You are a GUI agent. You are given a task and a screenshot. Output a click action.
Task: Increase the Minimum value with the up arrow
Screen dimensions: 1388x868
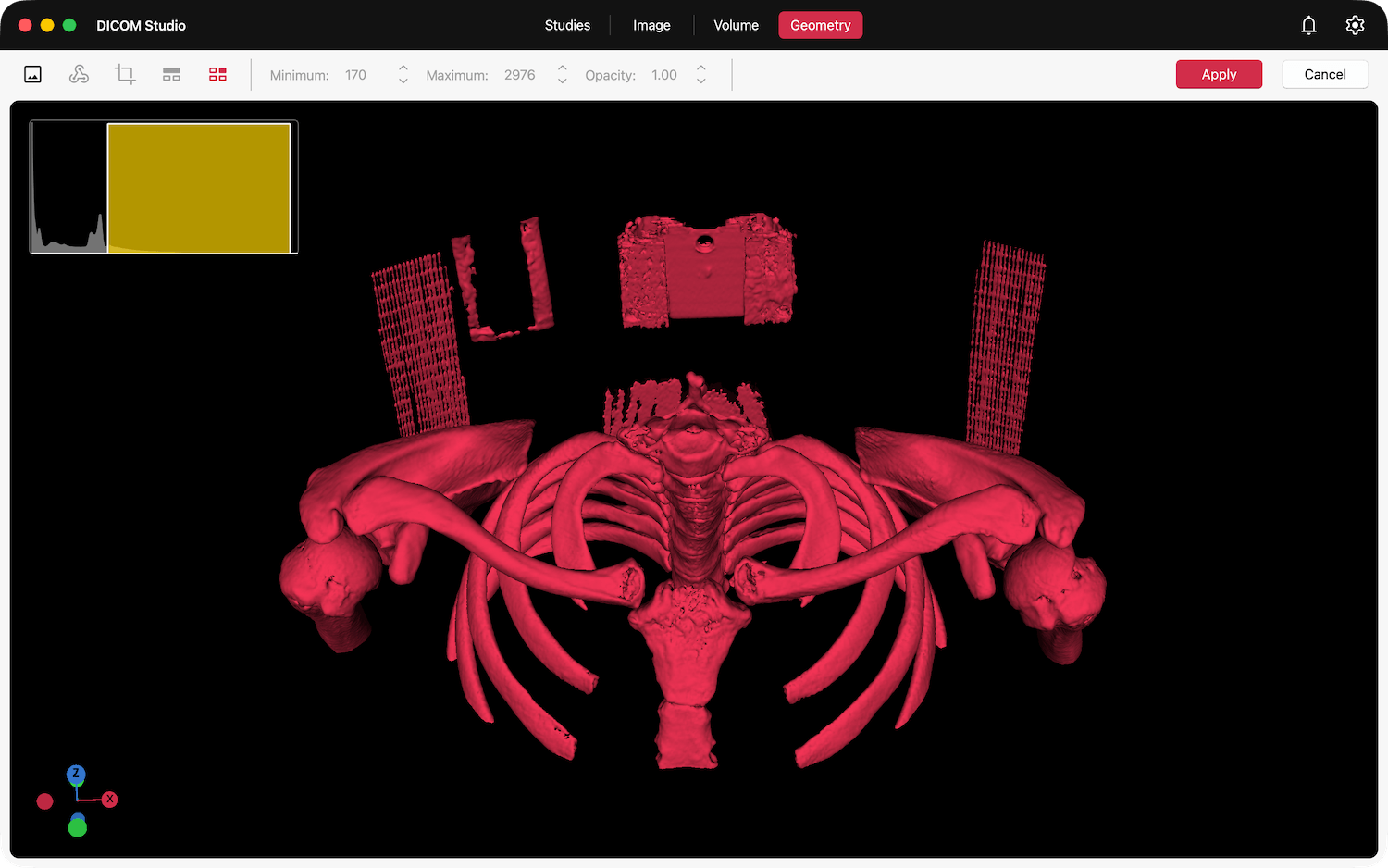pyautogui.click(x=403, y=68)
